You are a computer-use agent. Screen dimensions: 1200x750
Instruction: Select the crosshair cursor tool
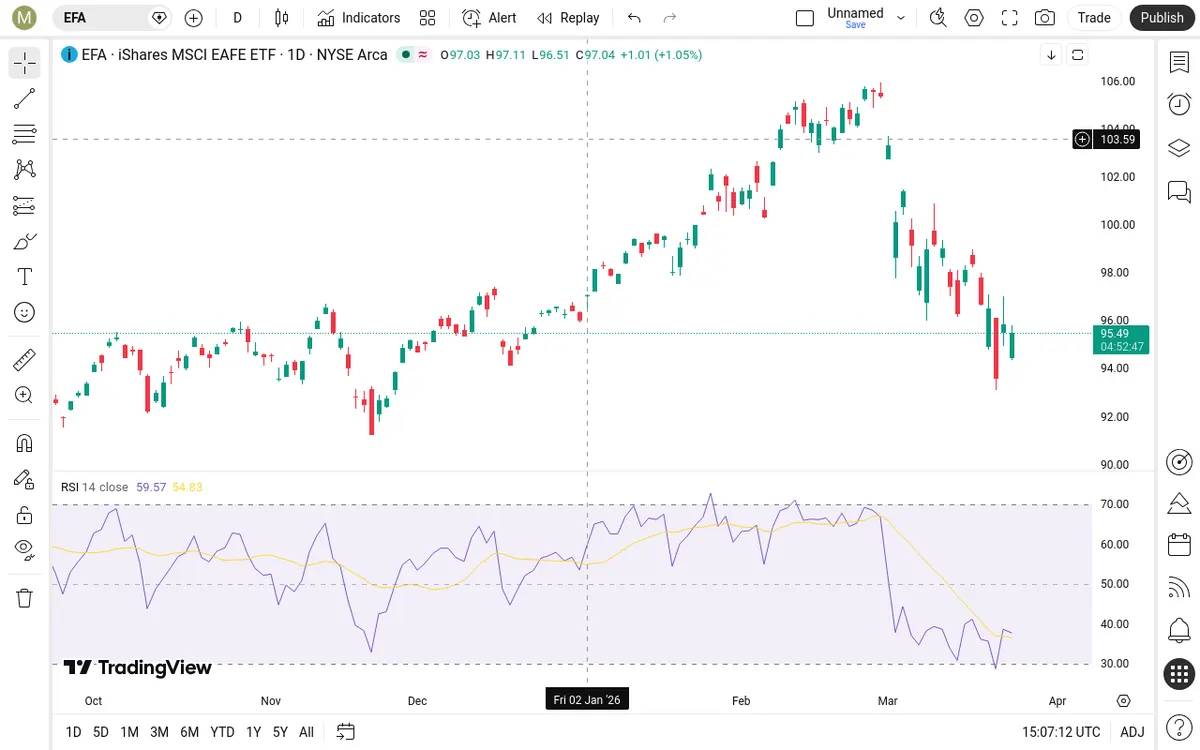coord(25,63)
